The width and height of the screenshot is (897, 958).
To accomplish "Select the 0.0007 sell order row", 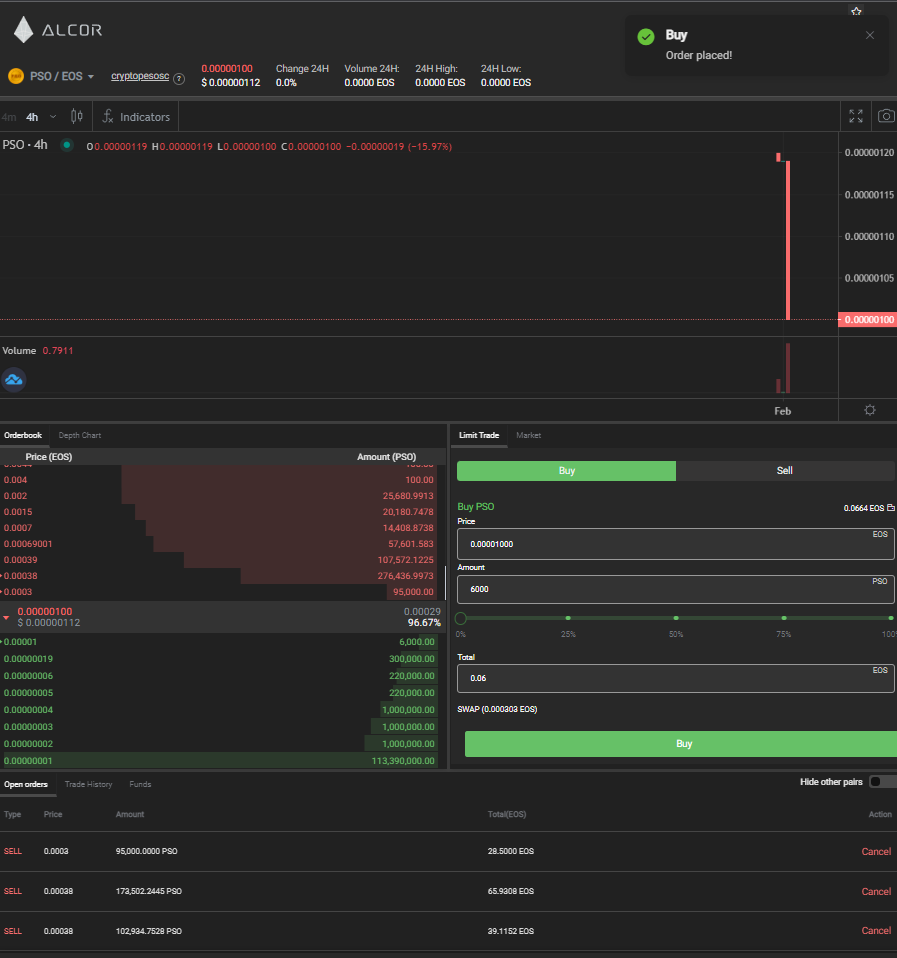I will coord(220,528).
